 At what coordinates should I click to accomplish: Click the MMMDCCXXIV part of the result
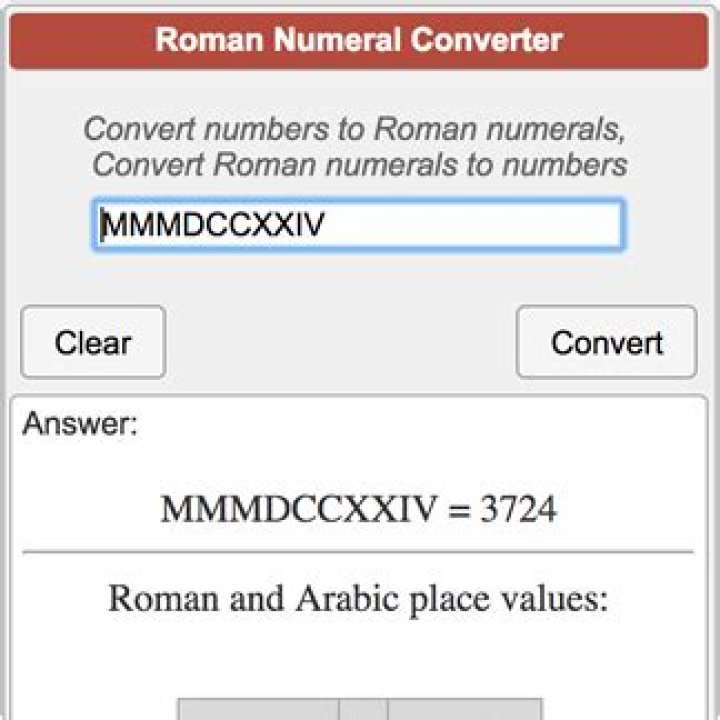pyautogui.click(x=298, y=509)
